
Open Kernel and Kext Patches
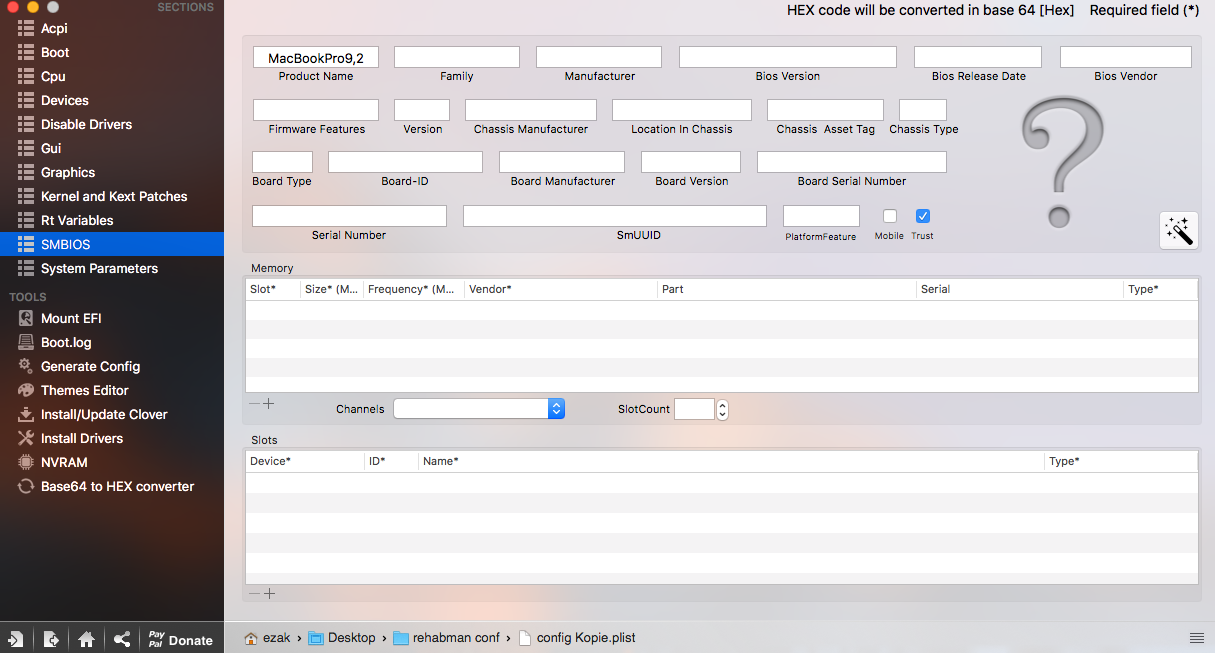pyautogui.click(x=112, y=196)
